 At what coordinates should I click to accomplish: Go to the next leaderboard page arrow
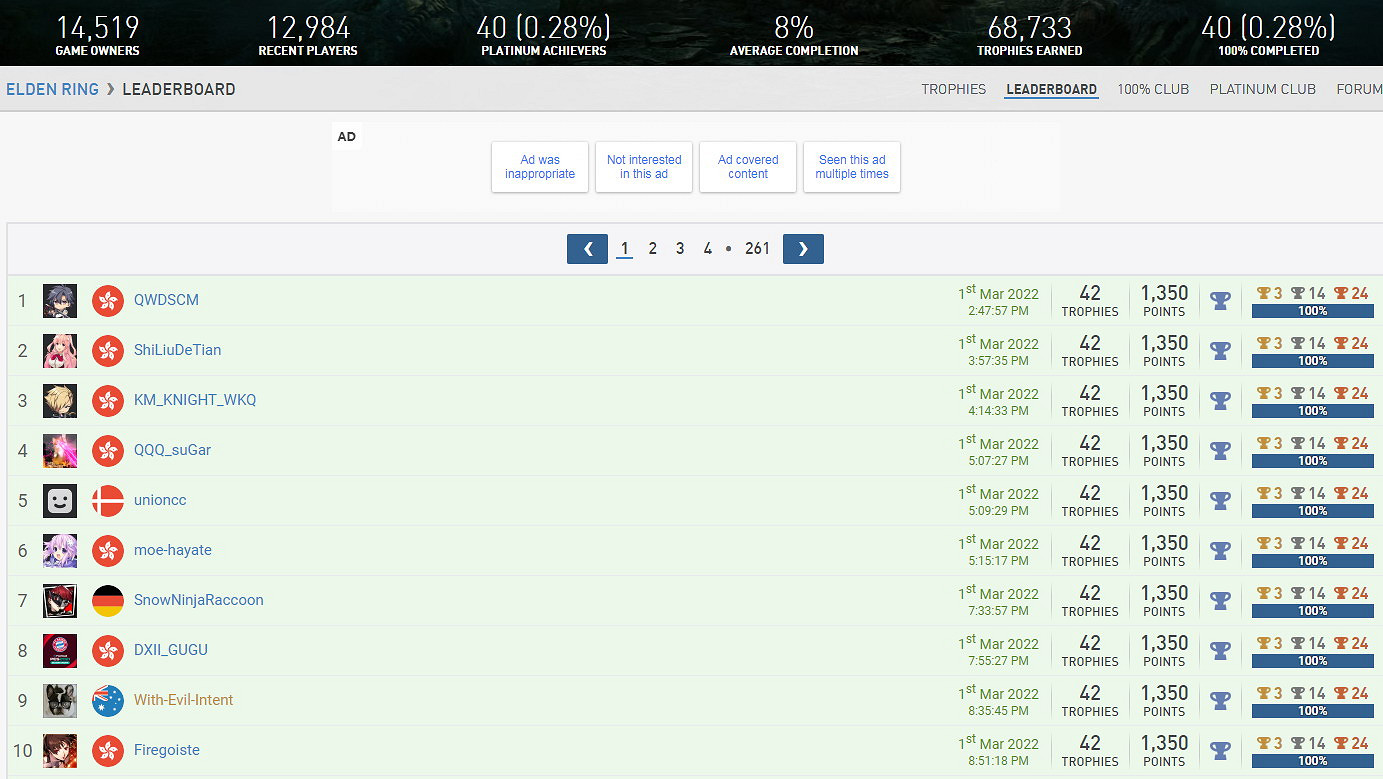click(803, 249)
